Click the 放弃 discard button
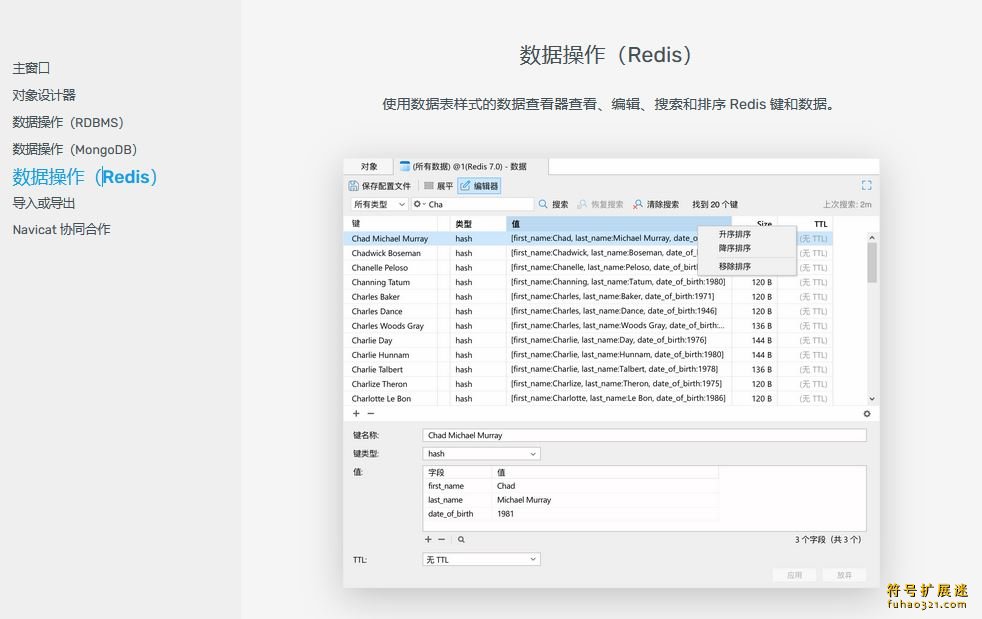Viewport: 982px width, 619px height. 844,575
